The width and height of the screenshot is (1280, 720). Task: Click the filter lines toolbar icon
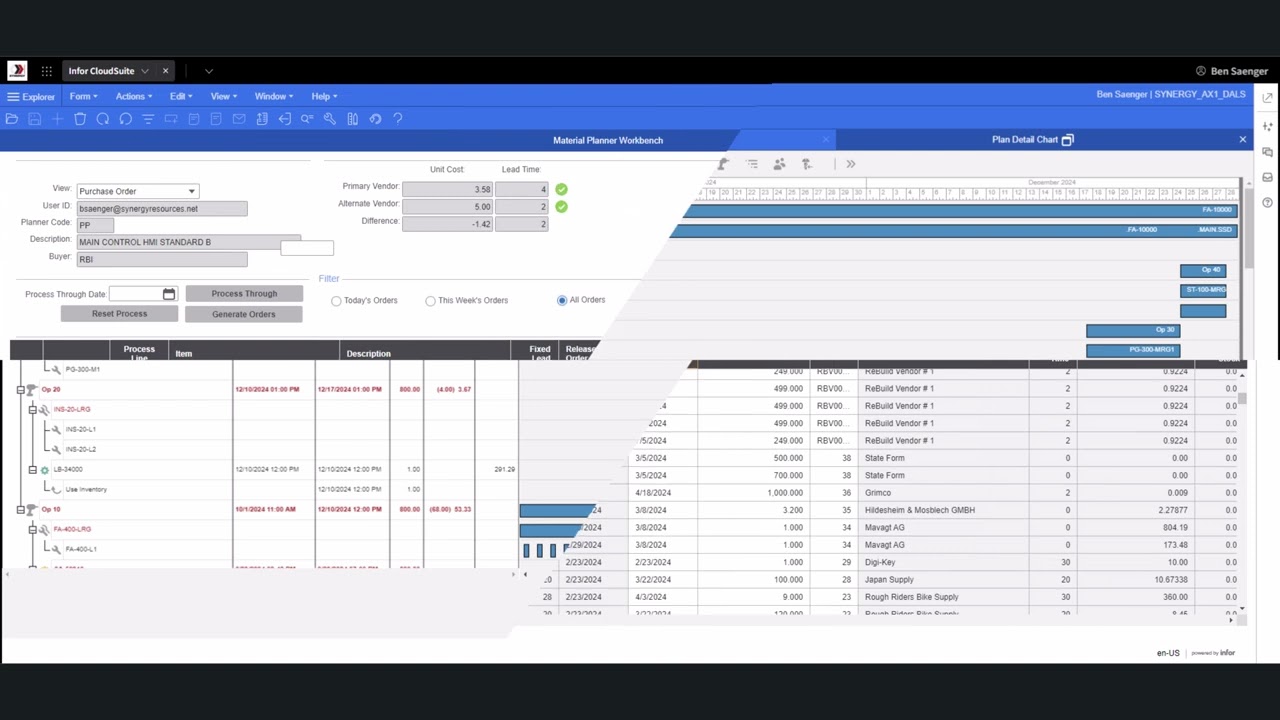pyautogui.click(x=148, y=119)
